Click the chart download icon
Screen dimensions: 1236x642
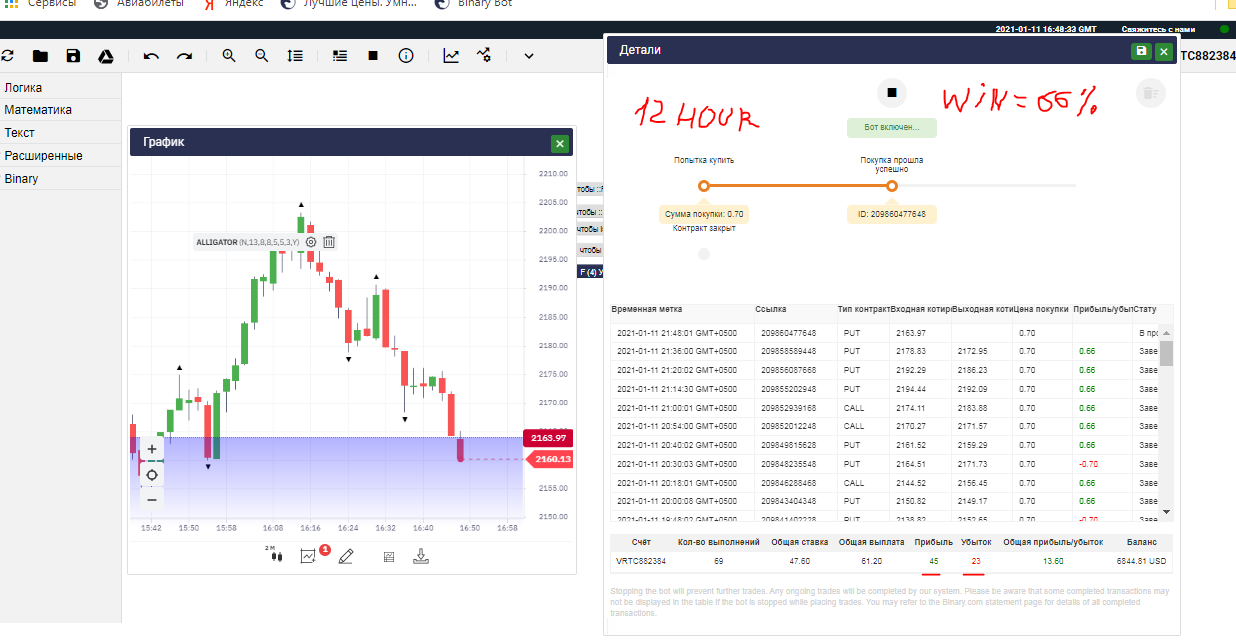[421, 556]
